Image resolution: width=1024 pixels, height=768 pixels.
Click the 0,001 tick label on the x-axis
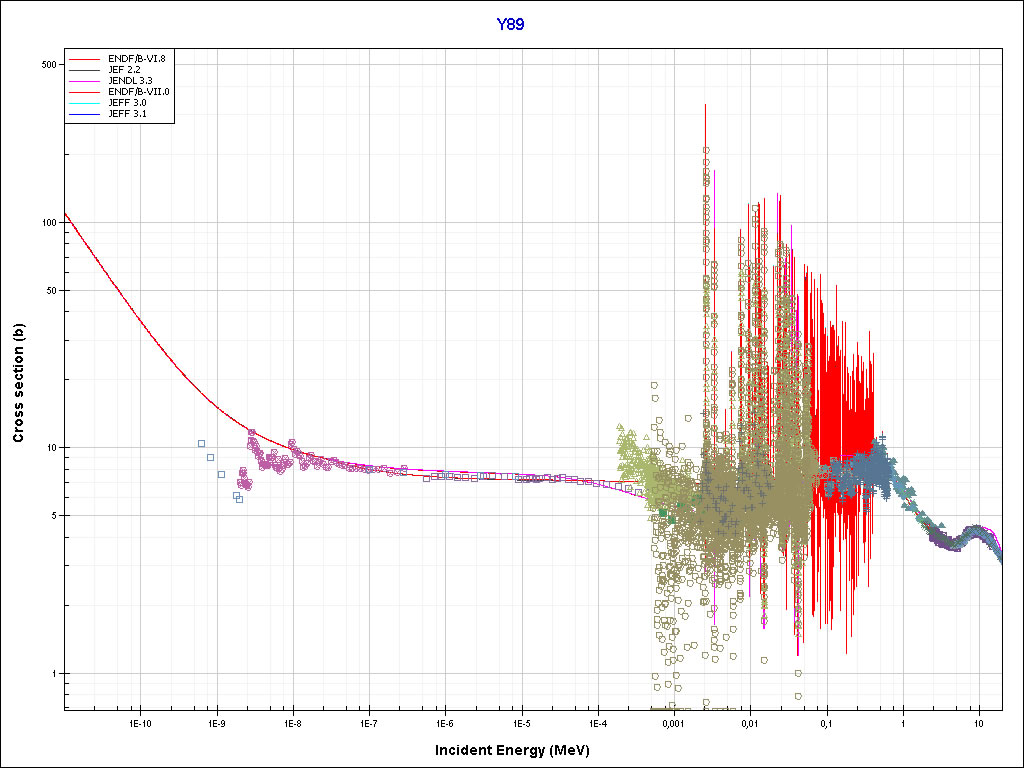[x=673, y=723]
